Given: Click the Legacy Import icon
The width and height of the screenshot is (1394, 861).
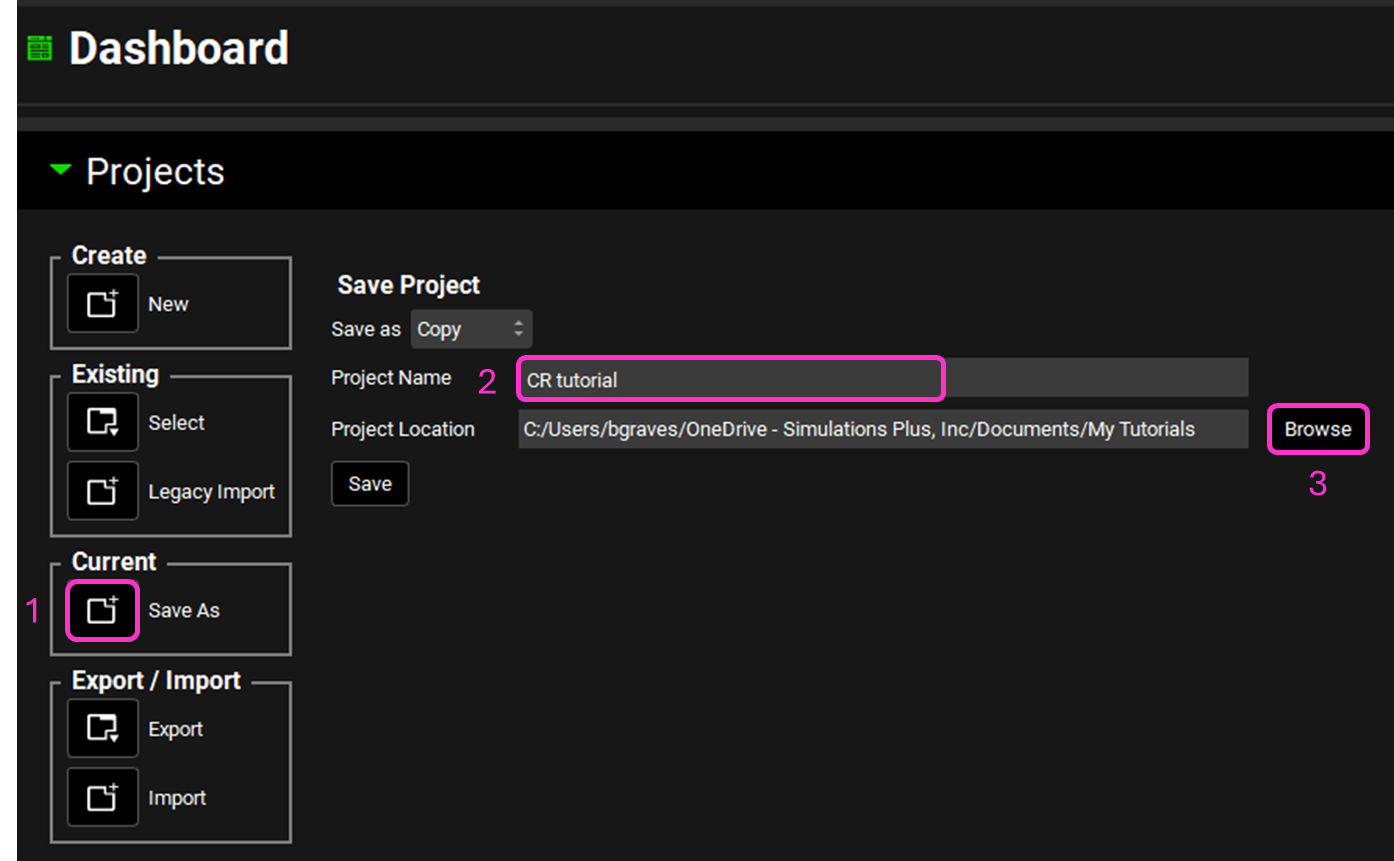Looking at the screenshot, I should pos(102,491).
